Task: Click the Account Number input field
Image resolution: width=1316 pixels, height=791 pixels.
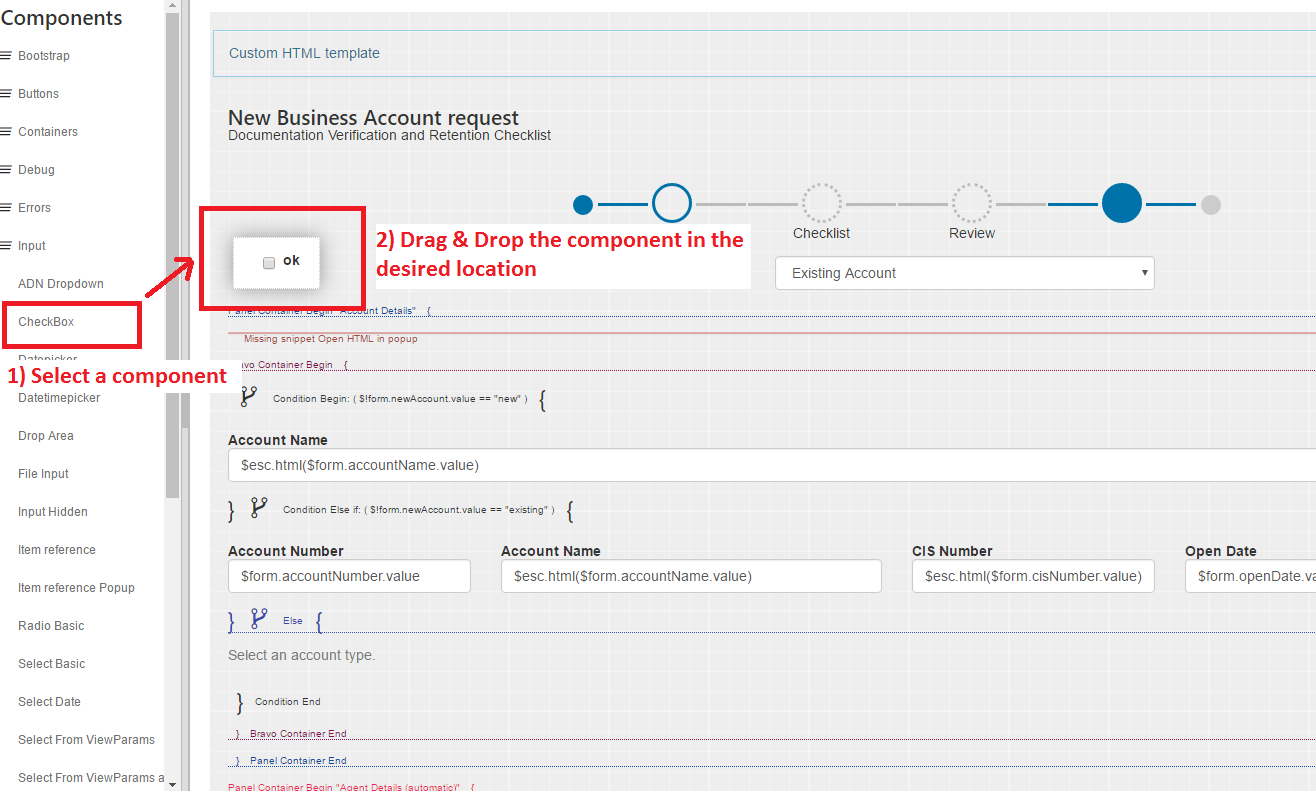Action: (349, 576)
